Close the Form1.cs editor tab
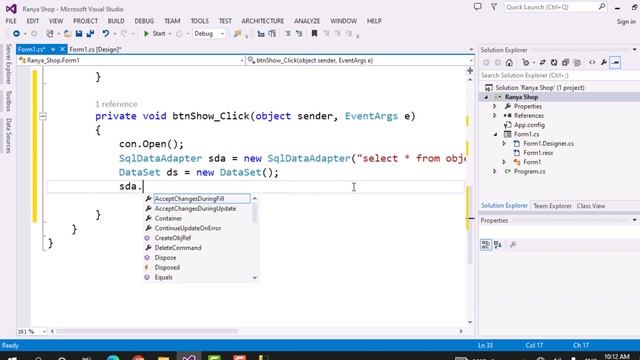This screenshot has width=640, height=360. click(62, 49)
